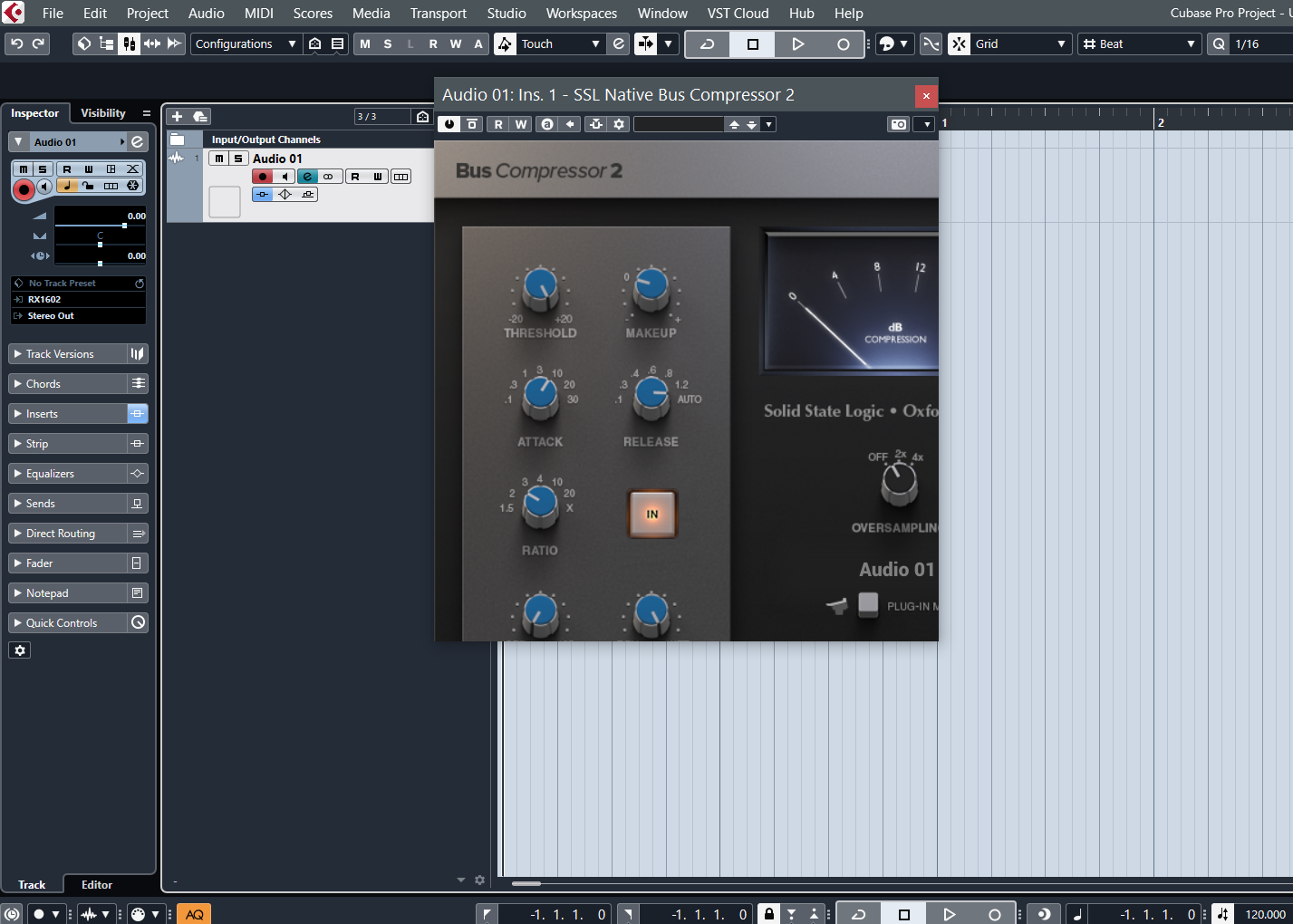Toggle Read automation in plug-in window
This screenshot has width=1293, height=924.
point(498,124)
